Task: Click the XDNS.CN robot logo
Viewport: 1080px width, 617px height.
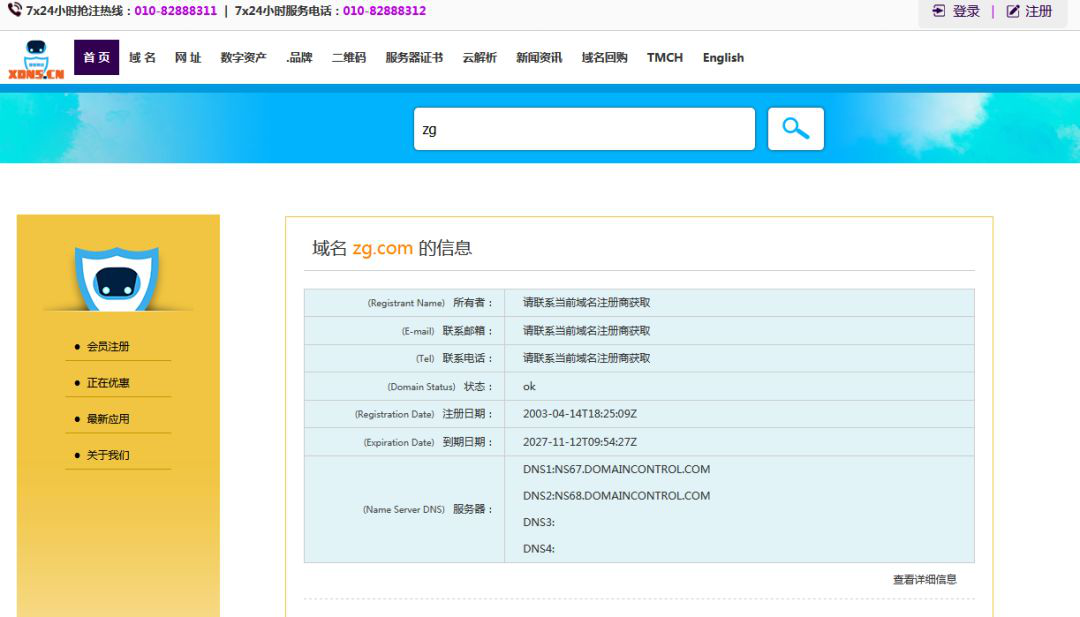Action: 35,59
